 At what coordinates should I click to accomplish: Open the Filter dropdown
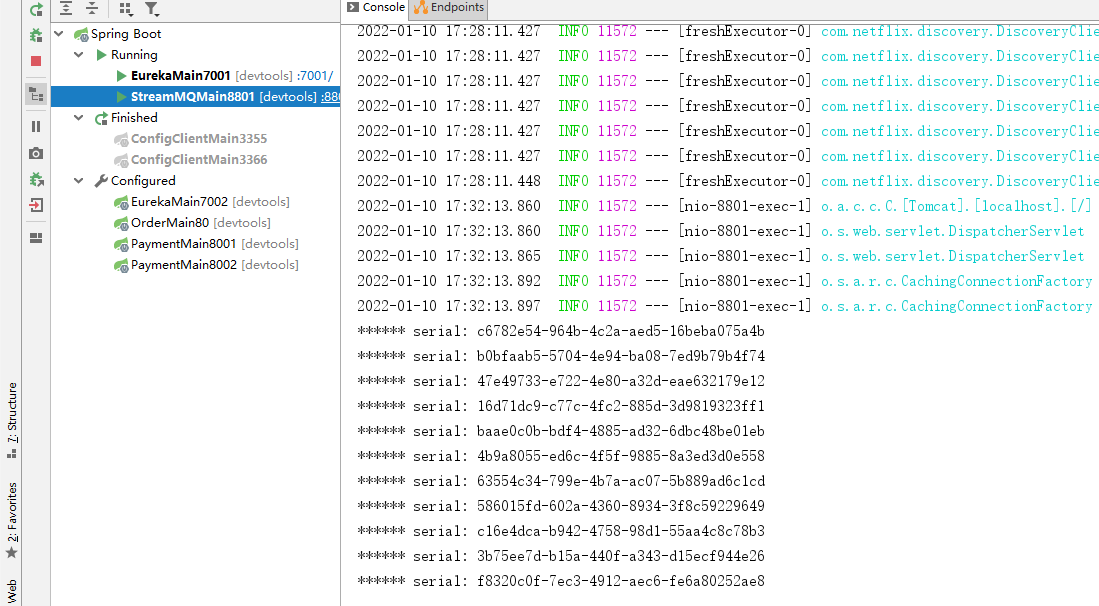coord(152,8)
